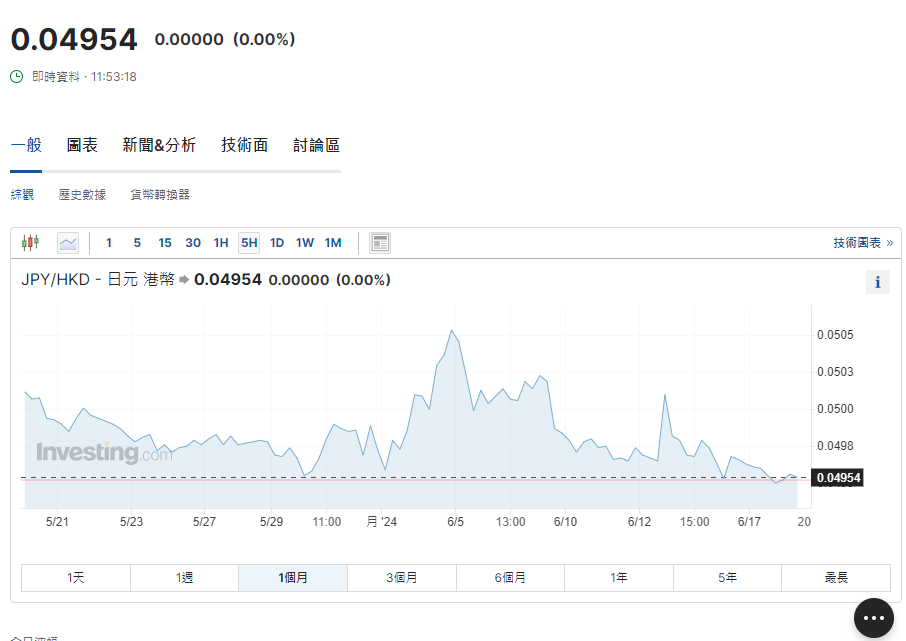Open the 貨幣轉換器 link

coord(160,195)
